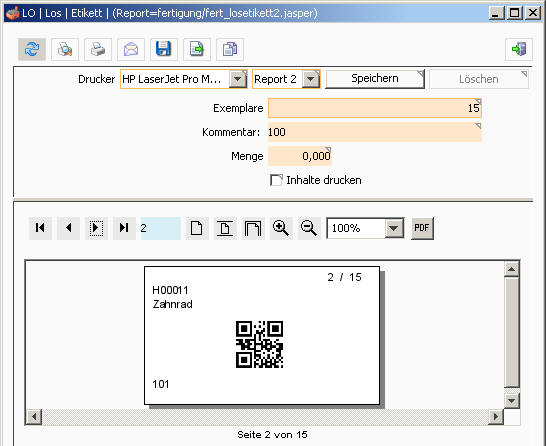546x446 pixels.
Task: Open the 100% zoom level dropdown
Action: [394, 228]
